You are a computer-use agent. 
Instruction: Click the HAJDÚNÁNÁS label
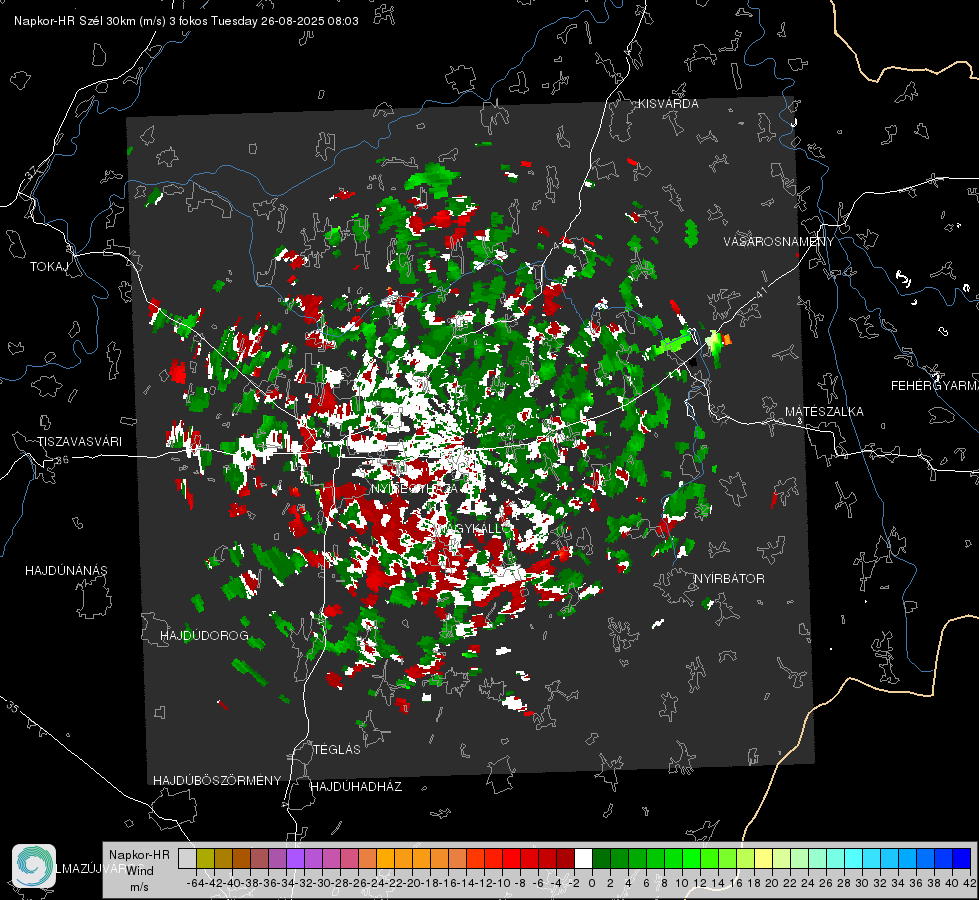(x=66, y=571)
